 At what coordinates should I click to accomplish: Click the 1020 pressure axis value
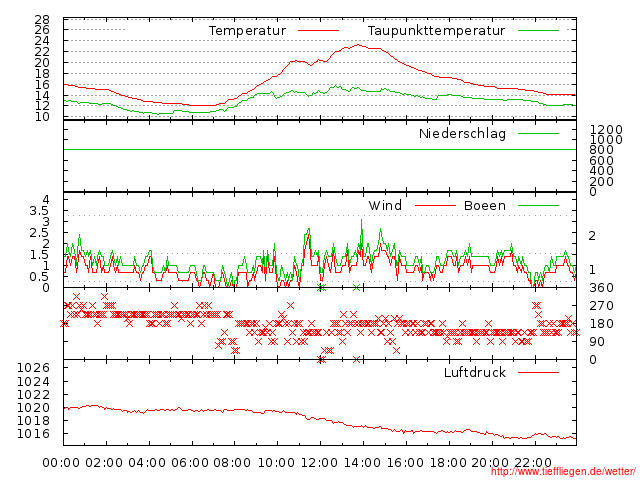tap(33, 407)
